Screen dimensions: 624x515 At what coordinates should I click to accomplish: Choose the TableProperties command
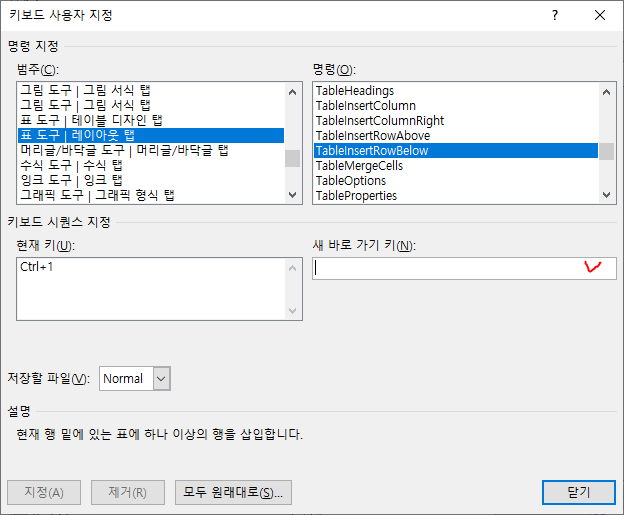point(456,196)
